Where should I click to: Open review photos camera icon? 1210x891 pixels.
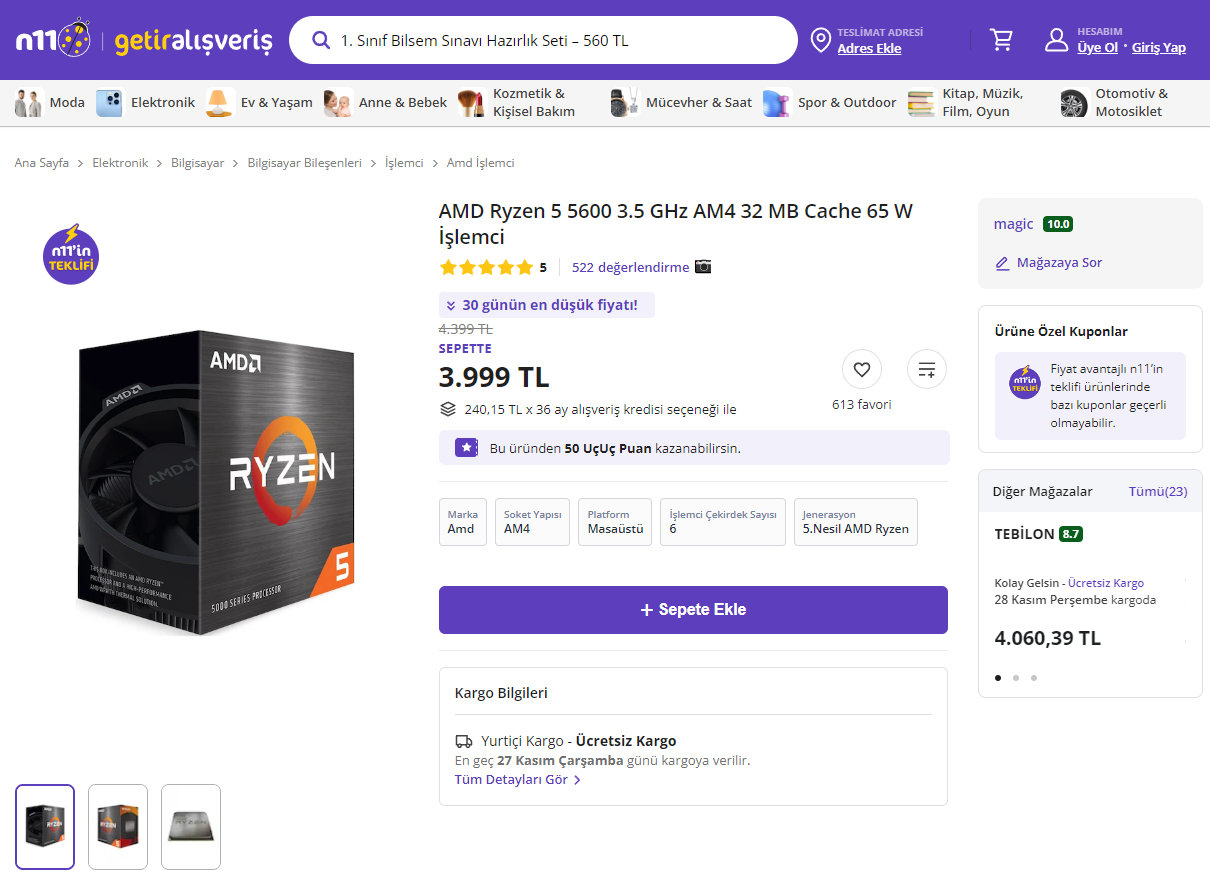pyautogui.click(x=703, y=267)
